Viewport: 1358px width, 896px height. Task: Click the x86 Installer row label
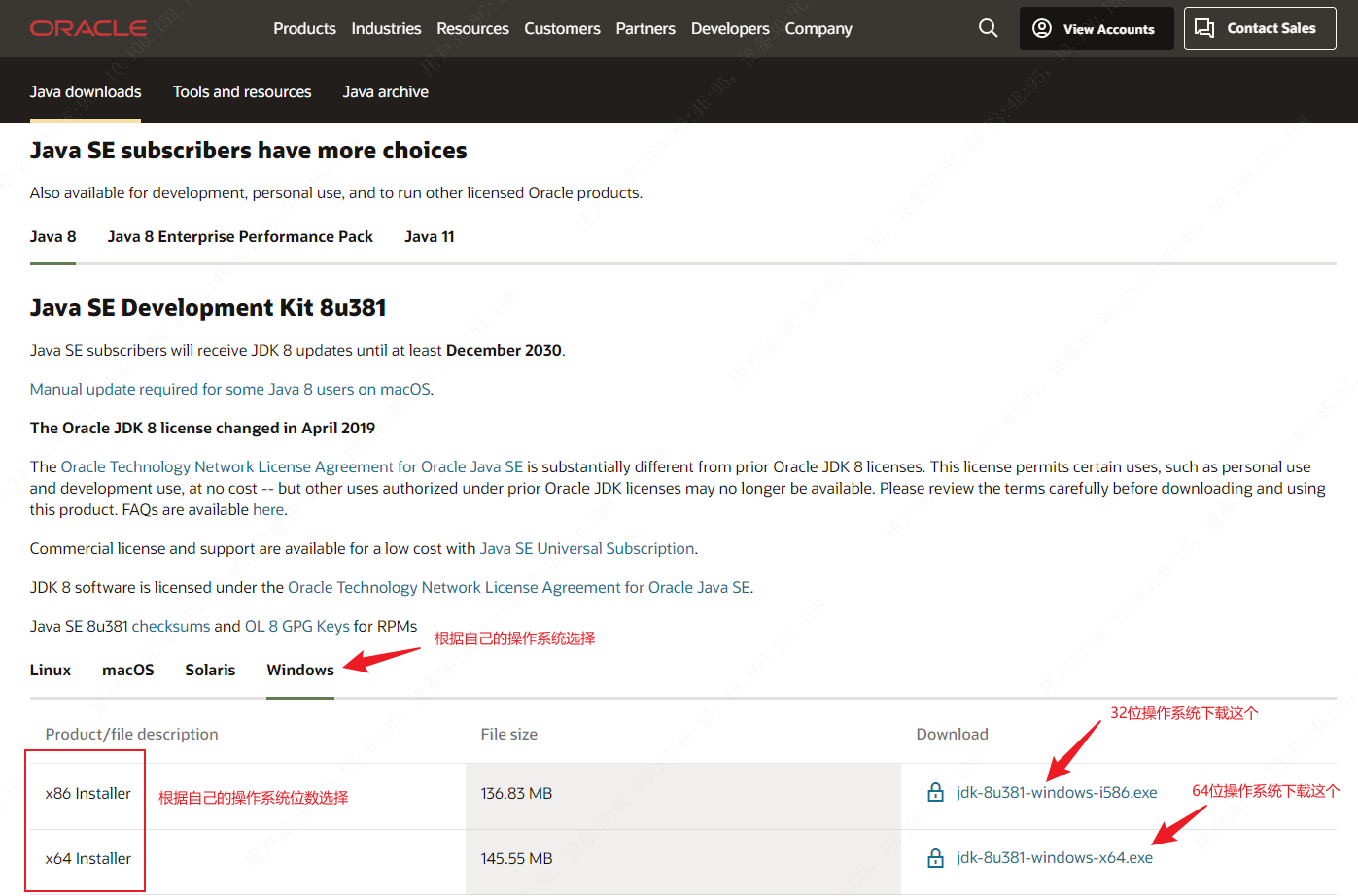[87, 793]
